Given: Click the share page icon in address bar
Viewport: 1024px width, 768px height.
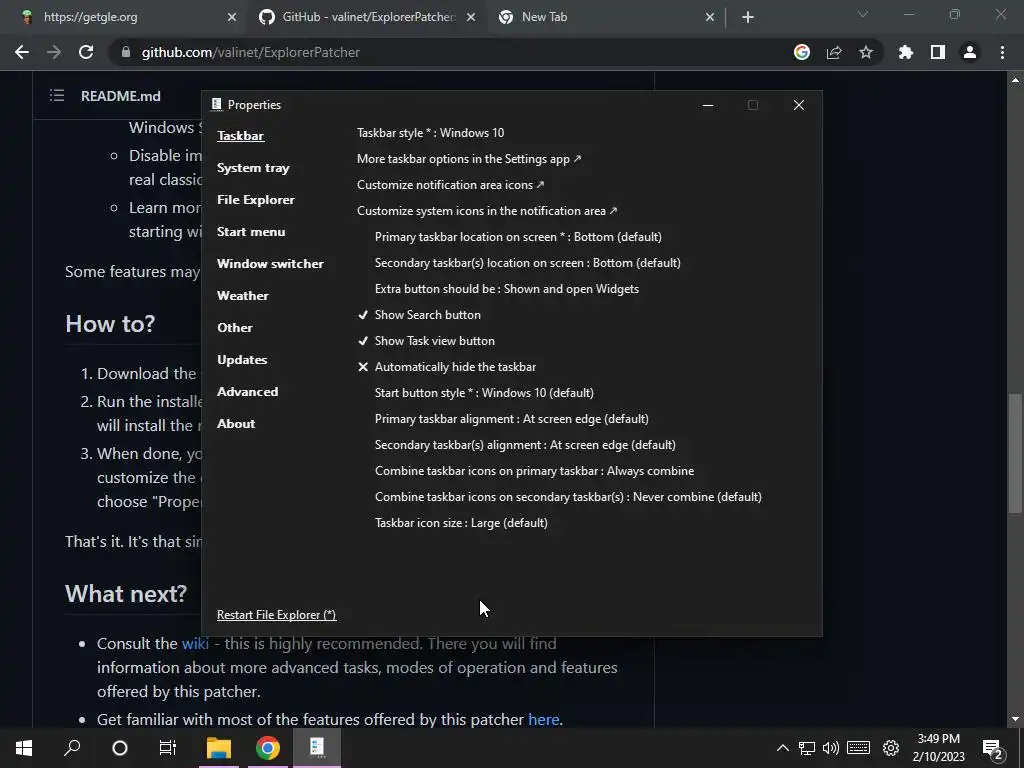Looking at the screenshot, I should (834, 52).
